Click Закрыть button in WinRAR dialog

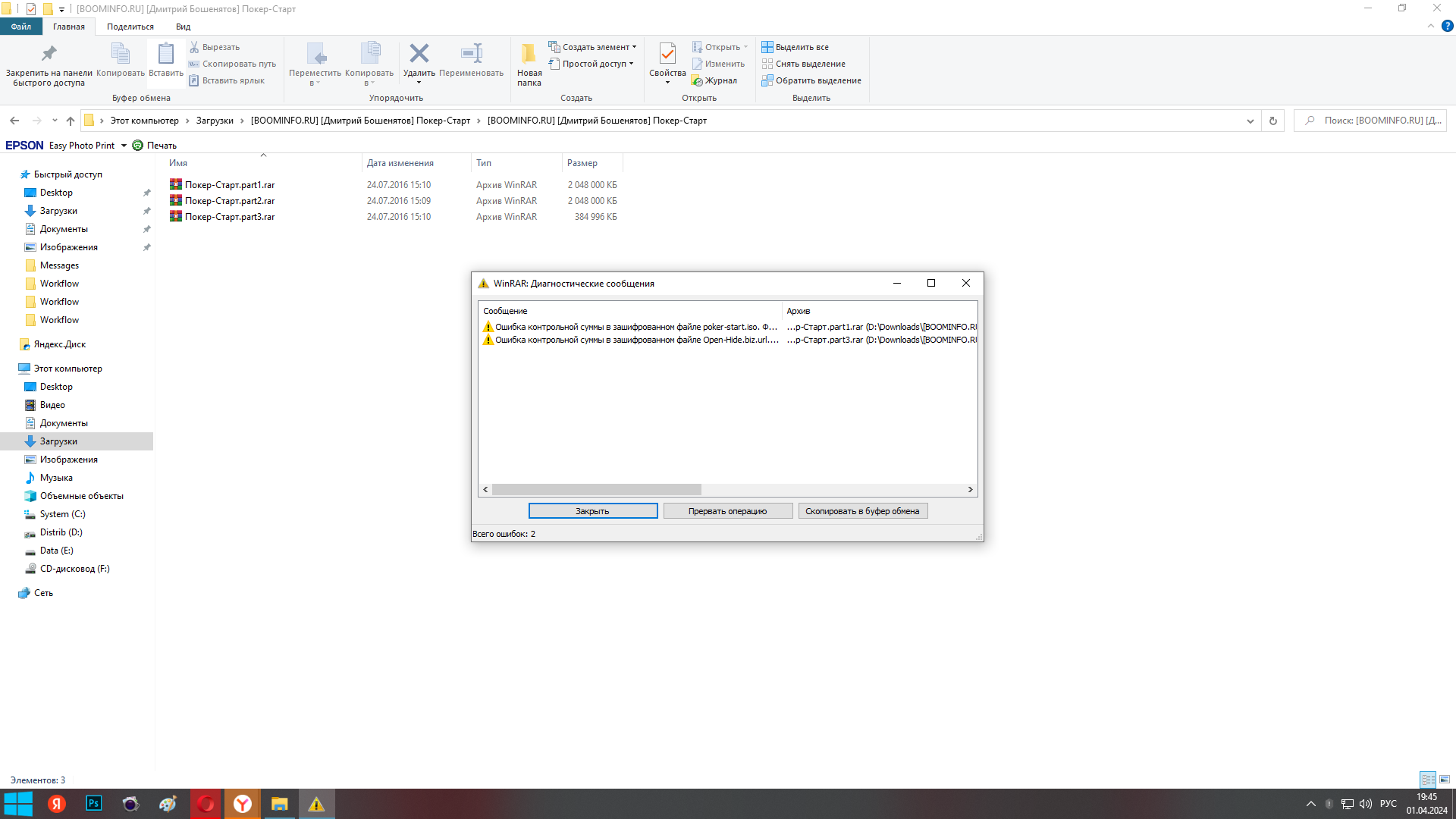(593, 511)
